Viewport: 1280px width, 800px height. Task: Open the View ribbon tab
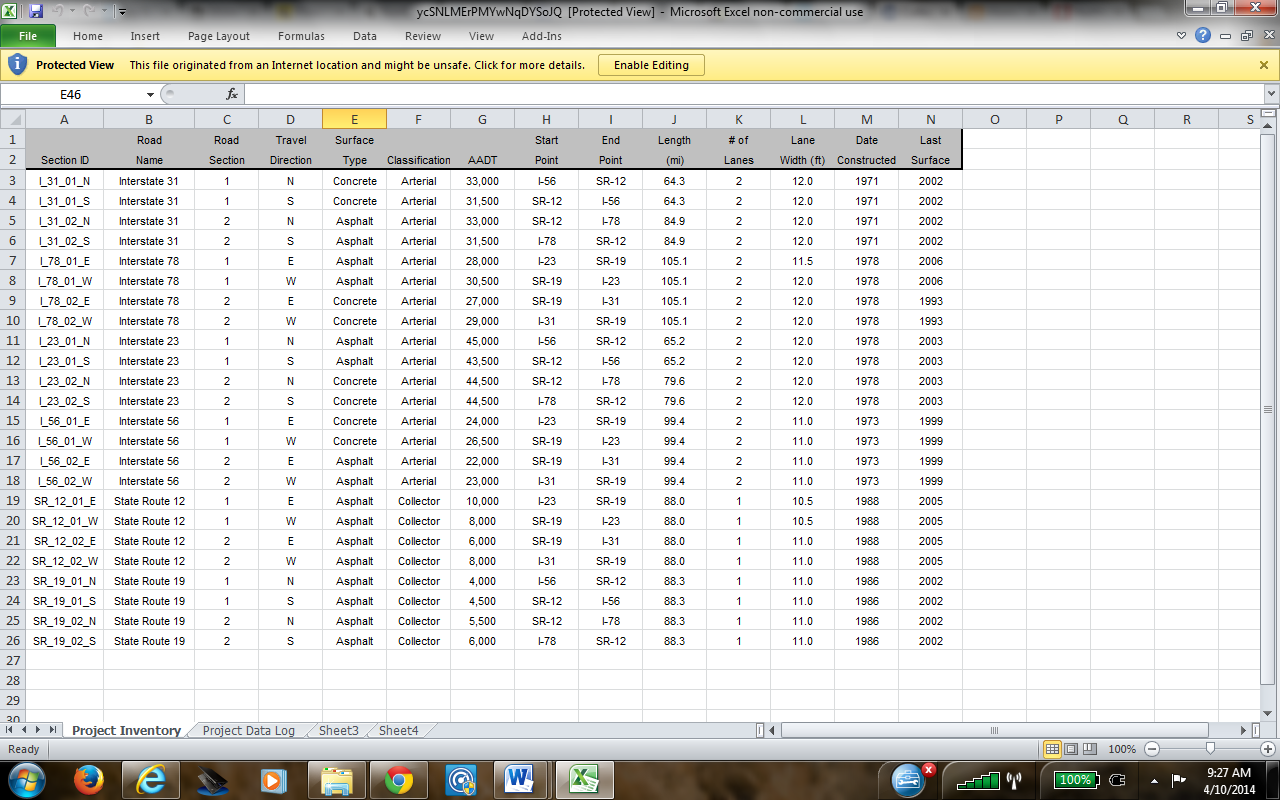[482, 36]
